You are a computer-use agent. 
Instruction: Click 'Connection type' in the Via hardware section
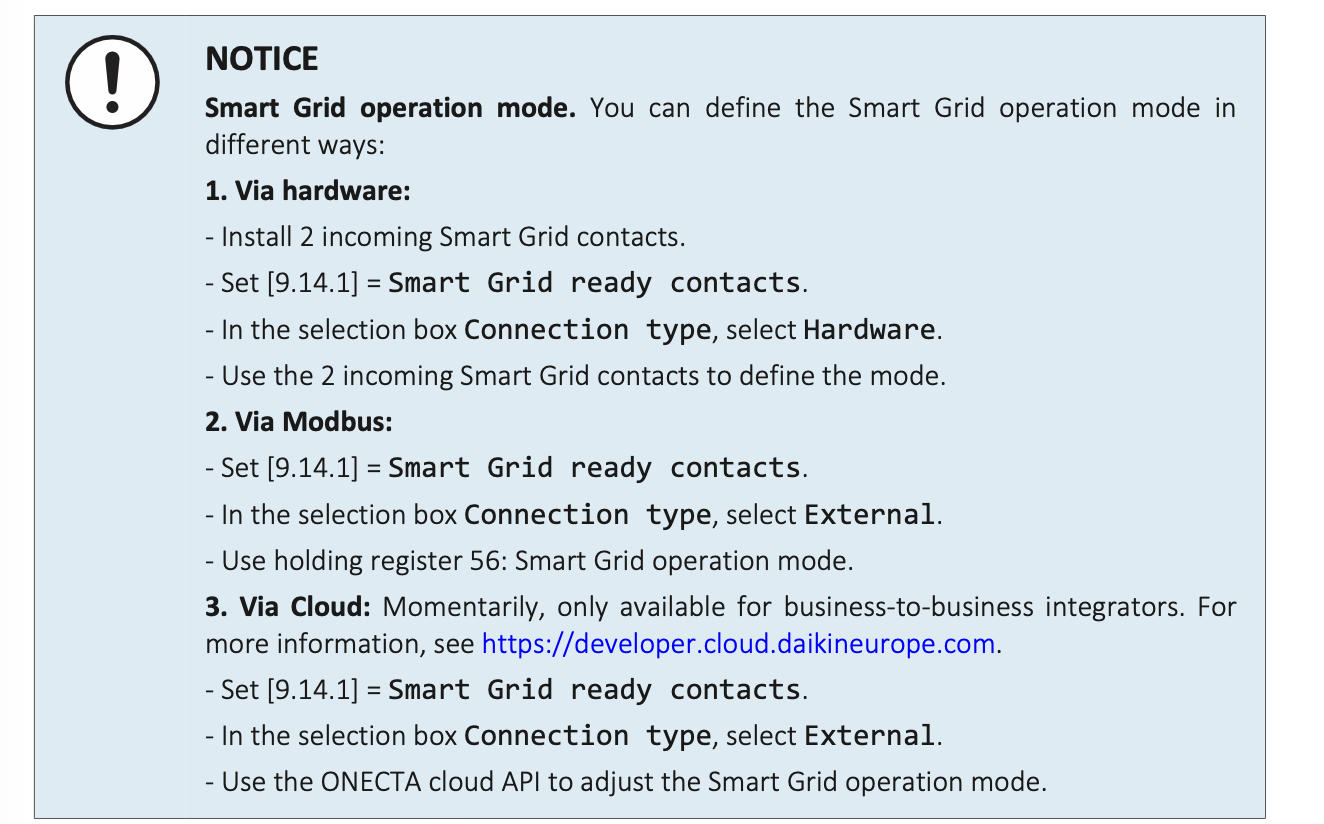[587, 330]
